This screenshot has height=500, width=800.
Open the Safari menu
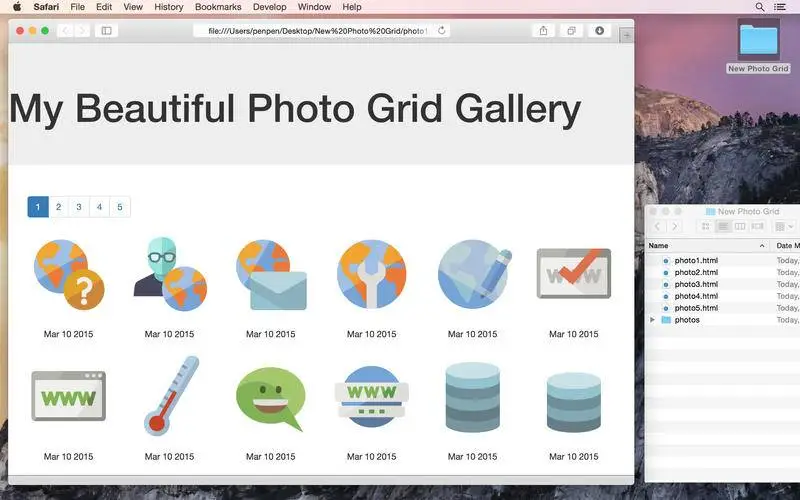pyautogui.click(x=46, y=7)
